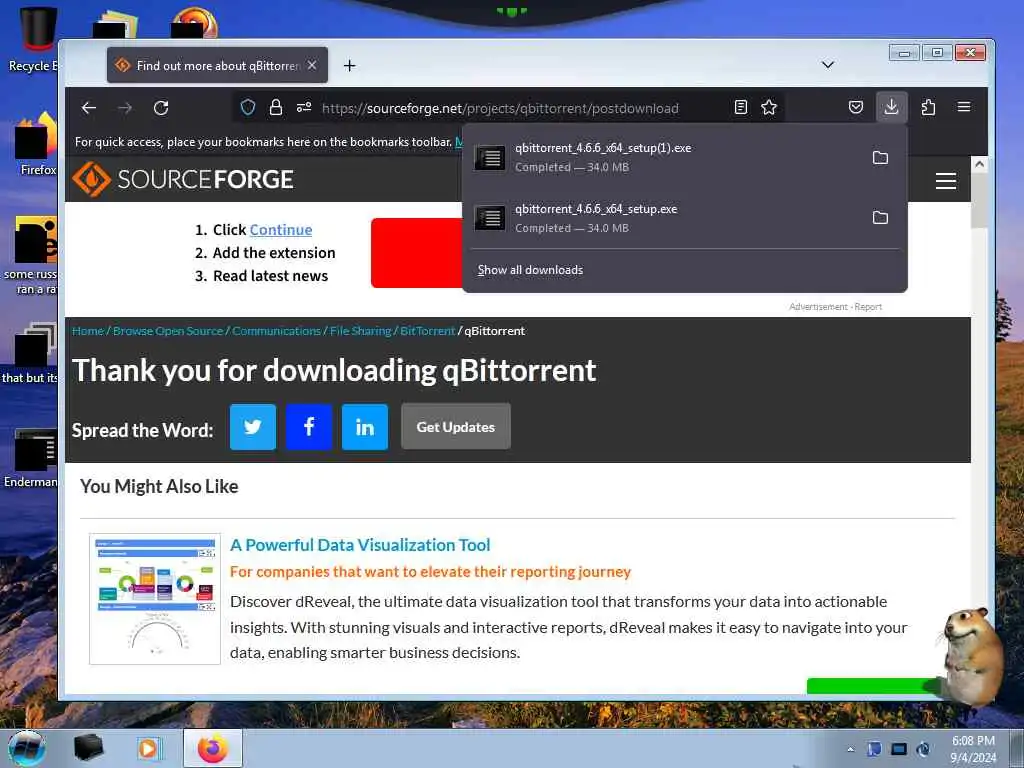Open File Sharing breadcrumb link
1024x768 pixels.
click(360, 330)
